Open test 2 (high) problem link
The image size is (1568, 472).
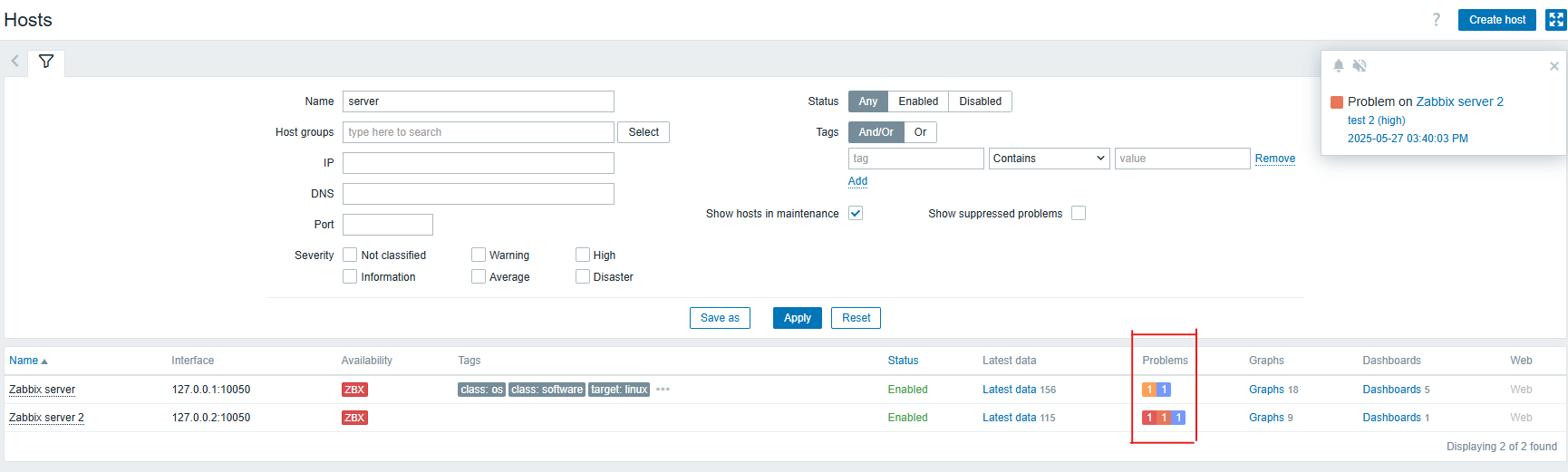tap(1376, 120)
